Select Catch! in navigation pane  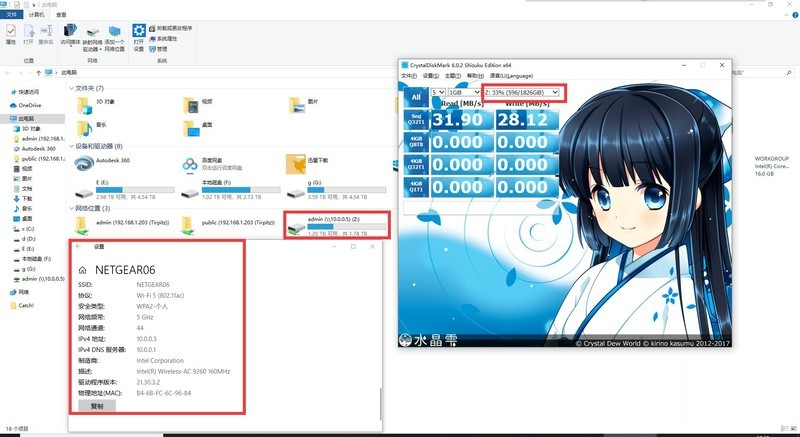26,305
